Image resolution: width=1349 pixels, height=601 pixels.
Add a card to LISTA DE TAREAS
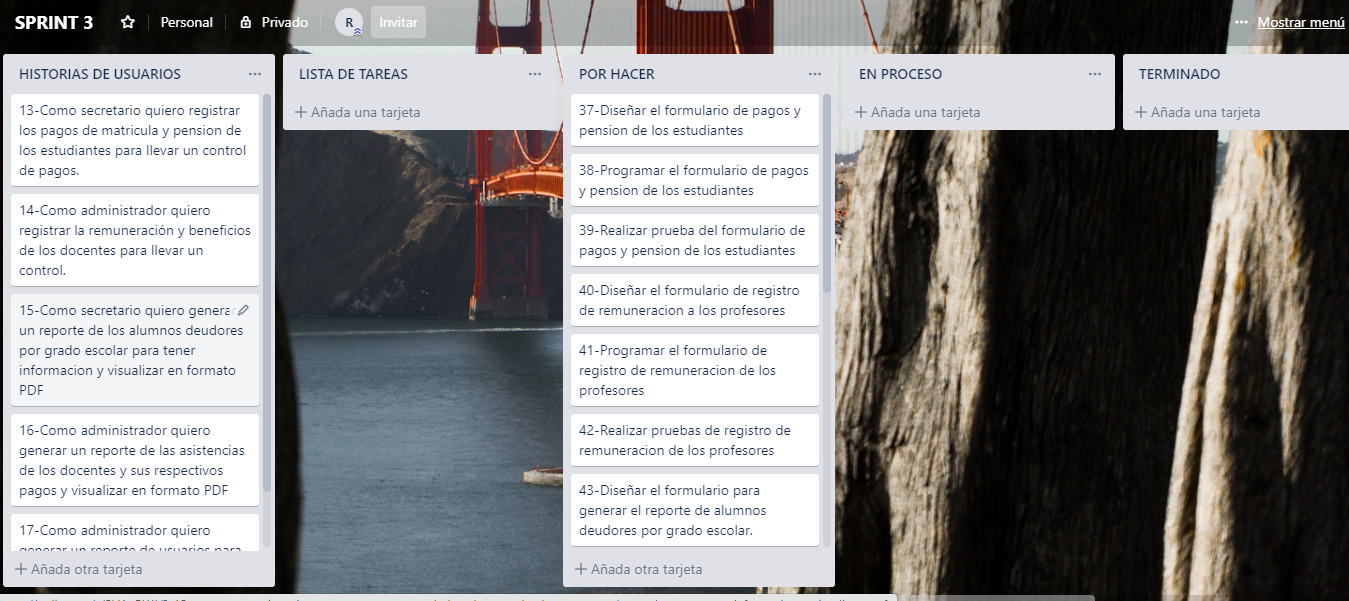click(x=358, y=112)
